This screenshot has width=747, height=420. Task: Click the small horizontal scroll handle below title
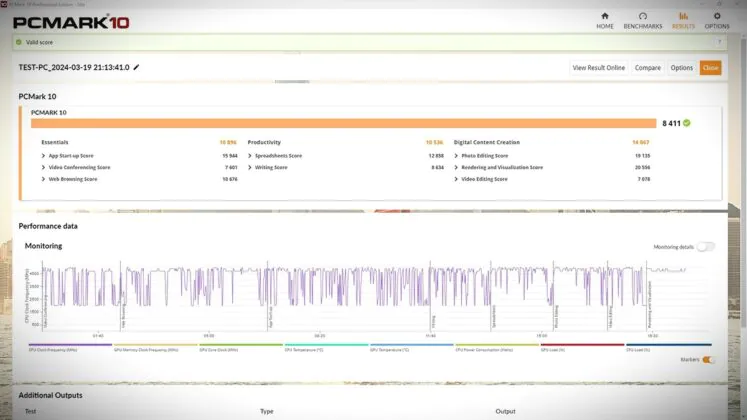click(292, 81)
